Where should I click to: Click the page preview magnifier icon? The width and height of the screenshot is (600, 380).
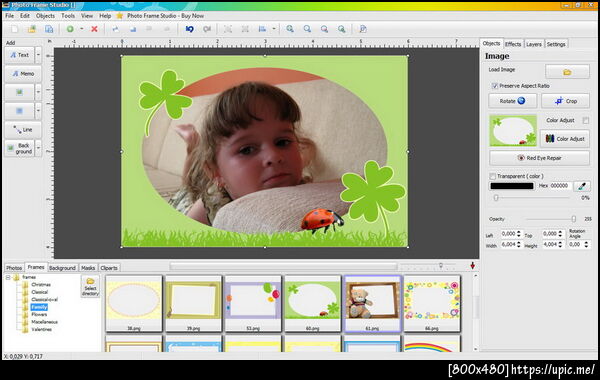(363, 29)
